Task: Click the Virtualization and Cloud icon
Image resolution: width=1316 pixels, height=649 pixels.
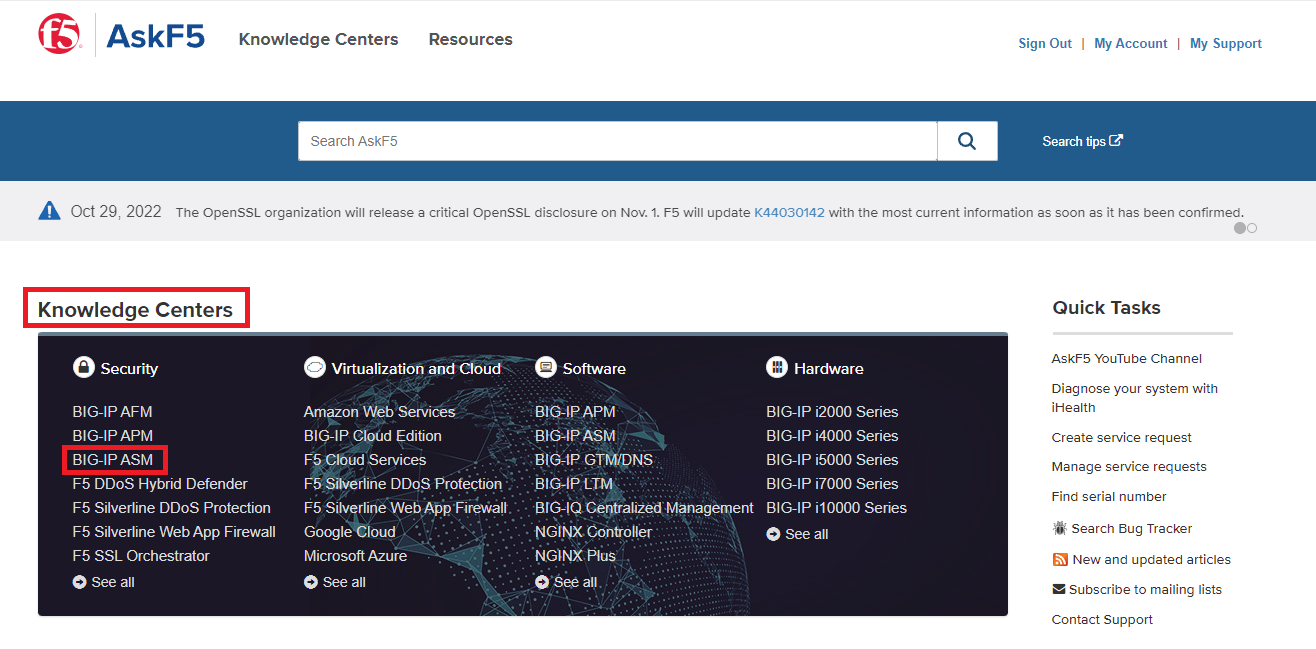Action: click(315, 368)
